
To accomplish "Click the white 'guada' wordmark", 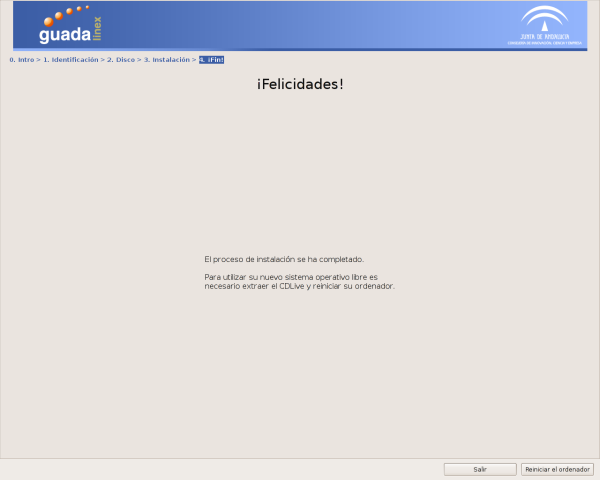I will pos(64,35).
